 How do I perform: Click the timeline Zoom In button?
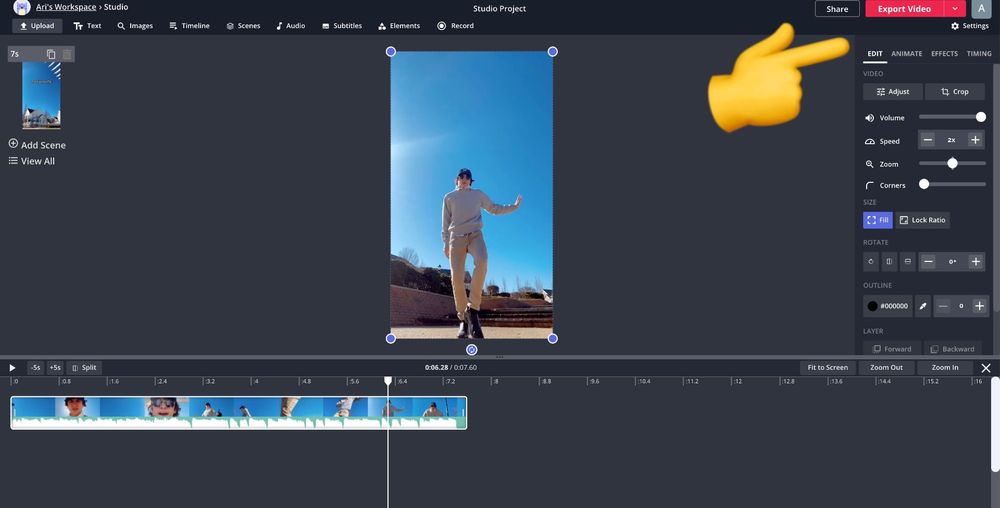(945, 368)
